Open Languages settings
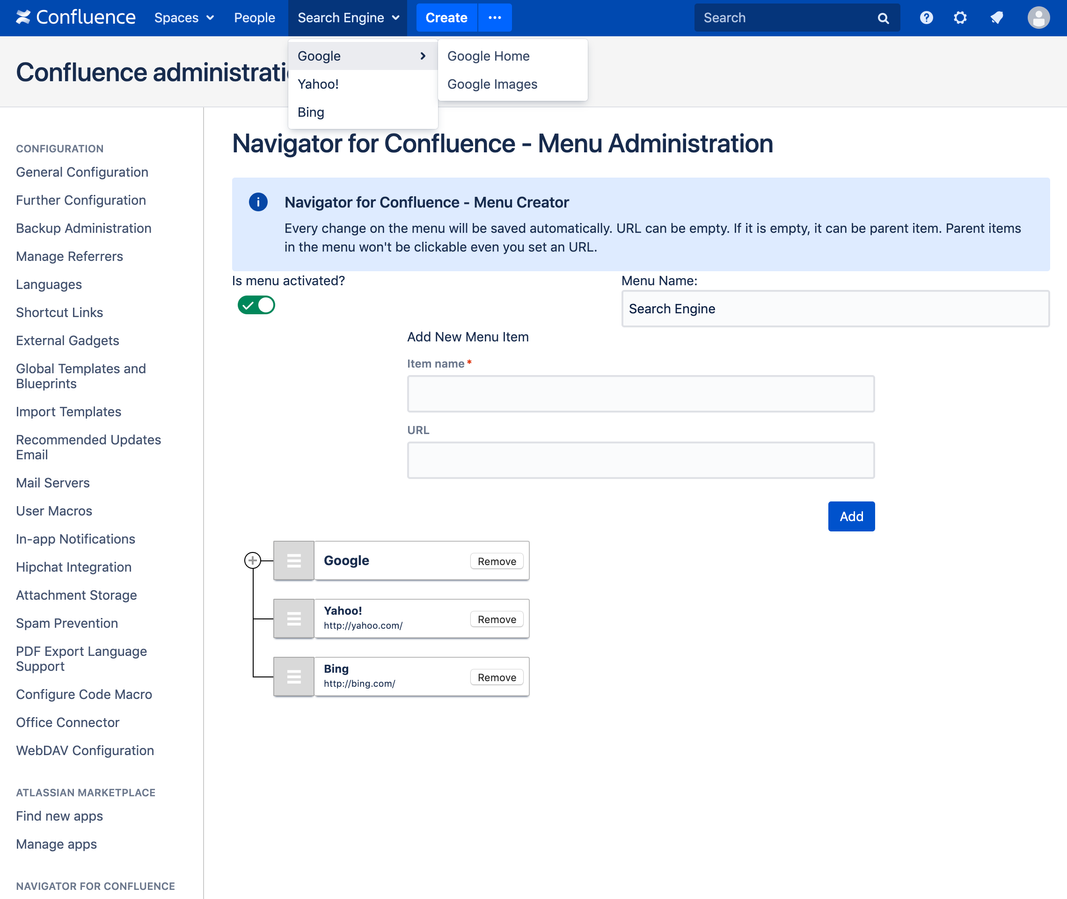Viewport: 1067px width, 899px height. 49,284
